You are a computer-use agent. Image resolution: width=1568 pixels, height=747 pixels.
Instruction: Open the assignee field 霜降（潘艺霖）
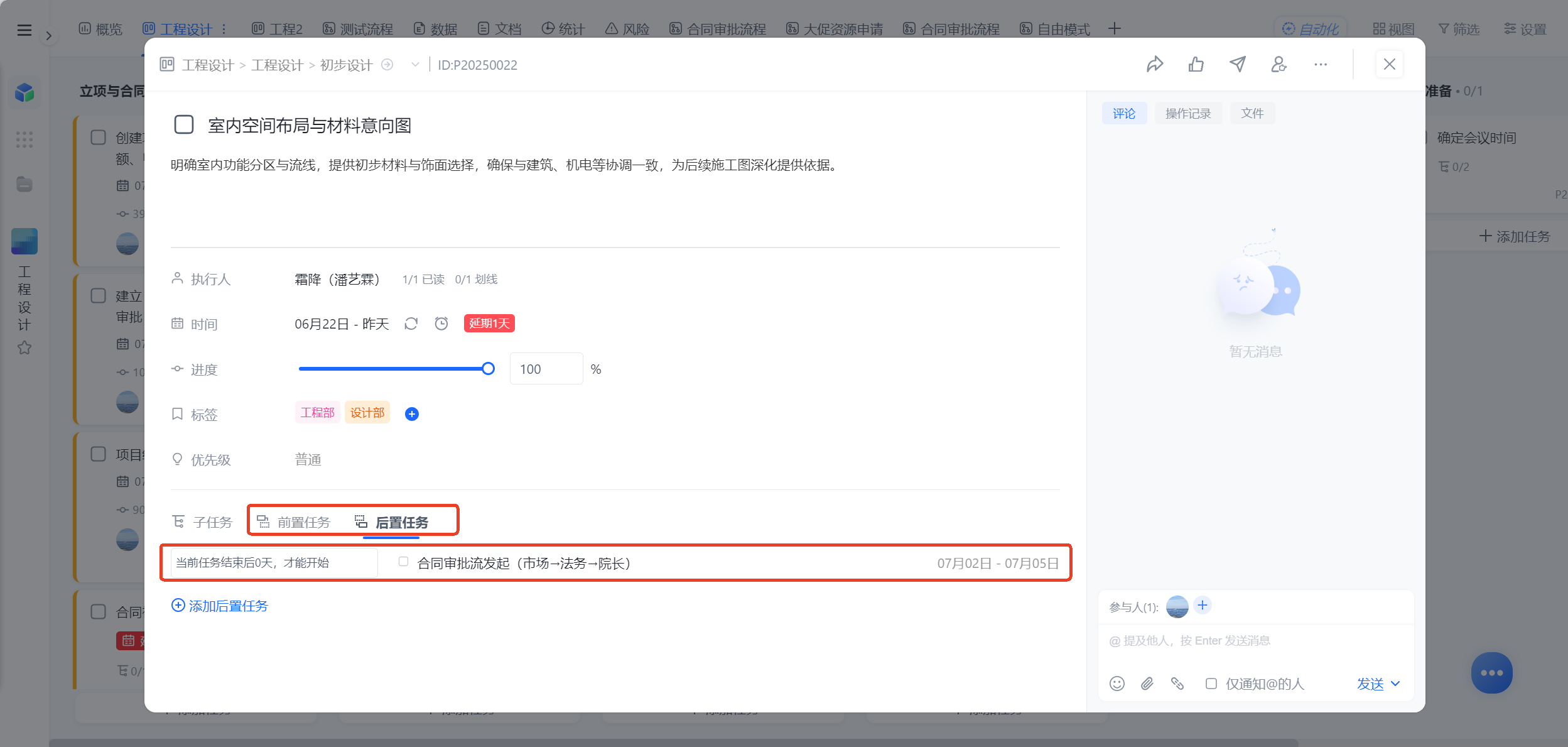coord(337,279)
